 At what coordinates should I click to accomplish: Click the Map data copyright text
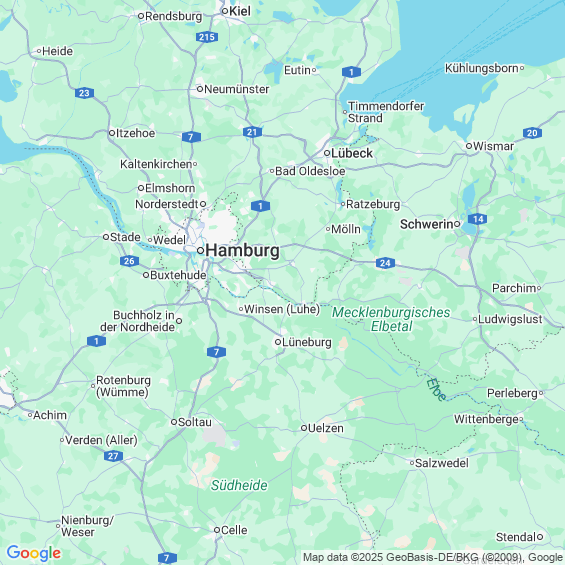433,557
